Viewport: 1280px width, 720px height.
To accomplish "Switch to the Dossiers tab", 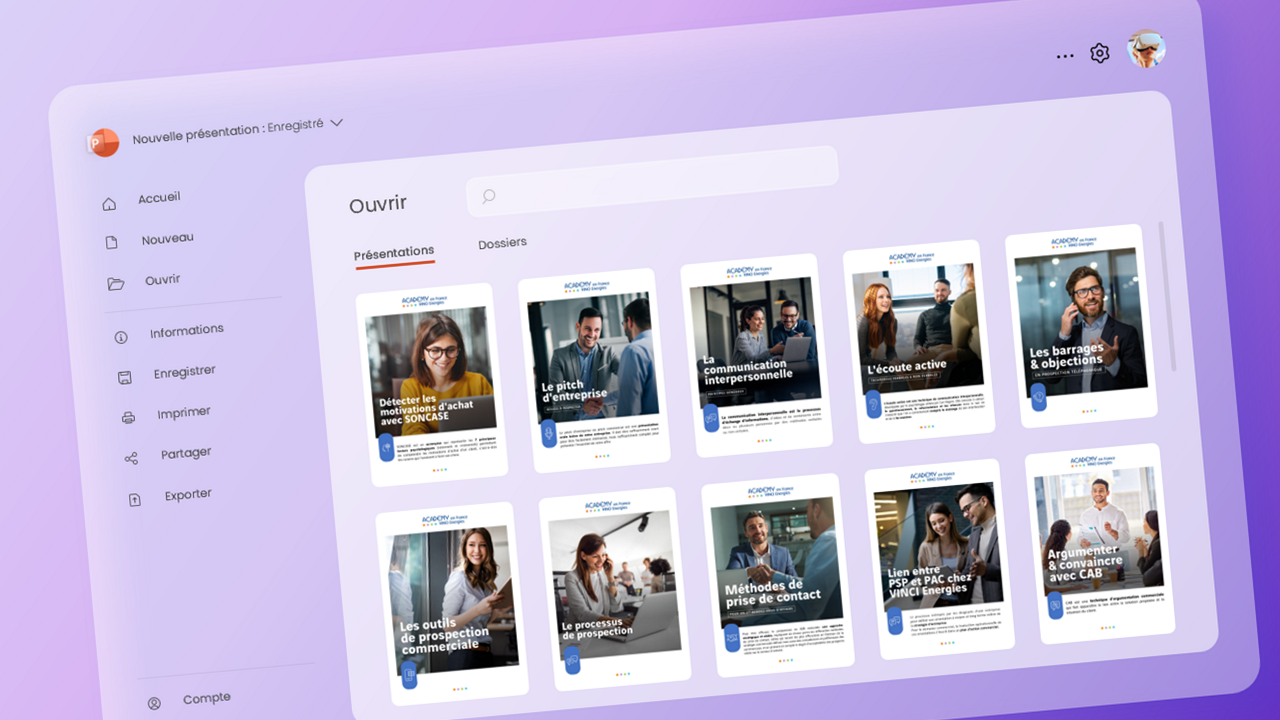I will click(x=502, y=243).
